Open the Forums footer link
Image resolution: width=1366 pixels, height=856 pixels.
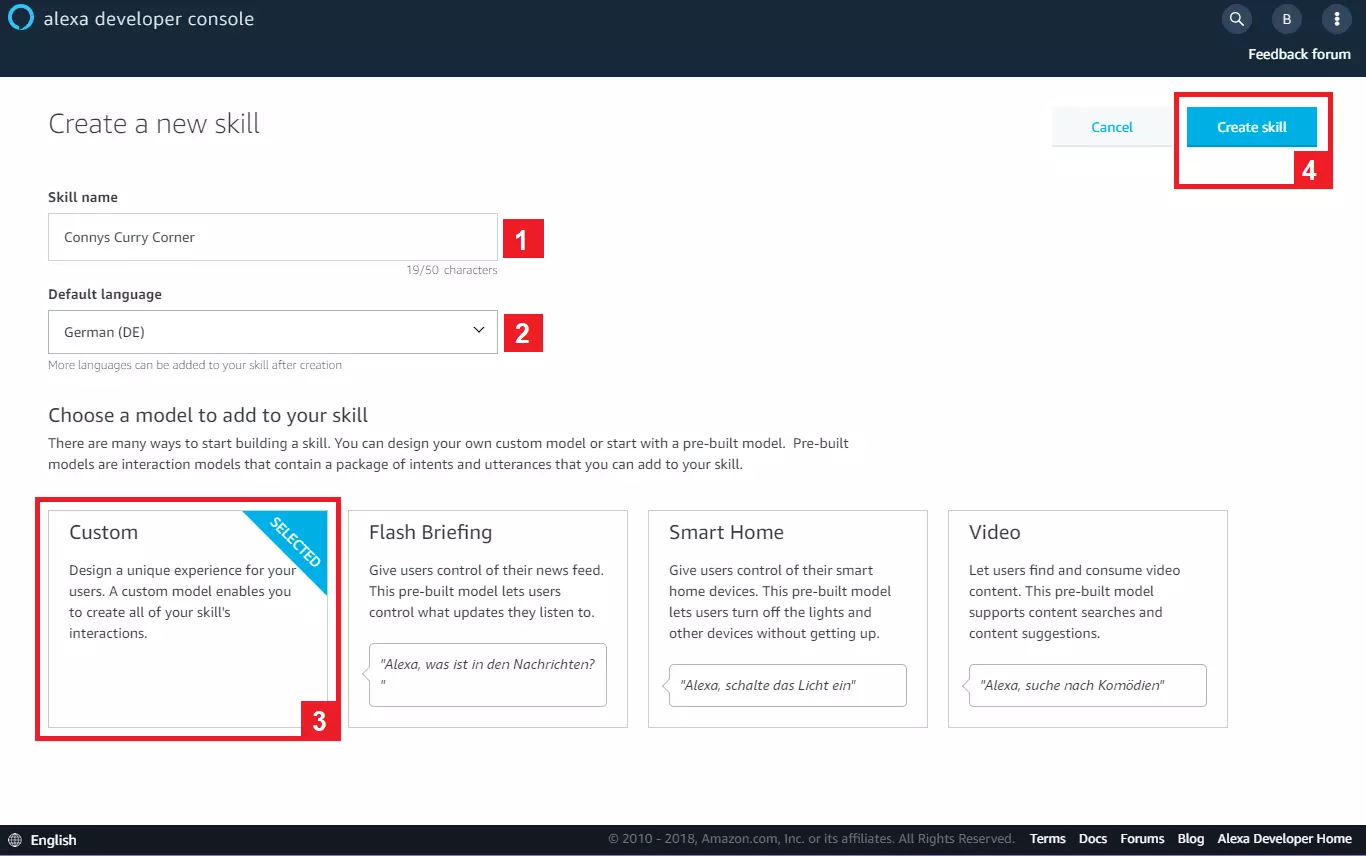point(1142,839)
